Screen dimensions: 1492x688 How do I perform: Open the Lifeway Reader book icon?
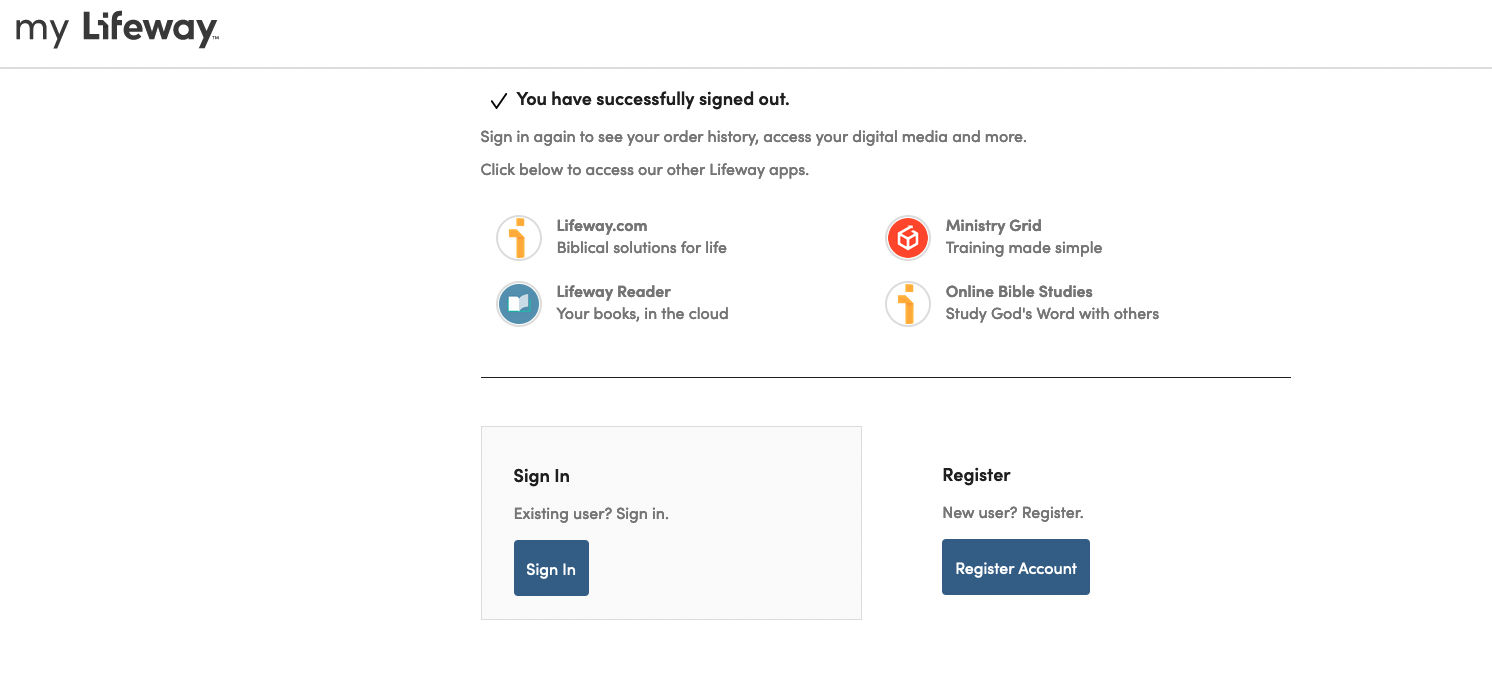point(519,304)
